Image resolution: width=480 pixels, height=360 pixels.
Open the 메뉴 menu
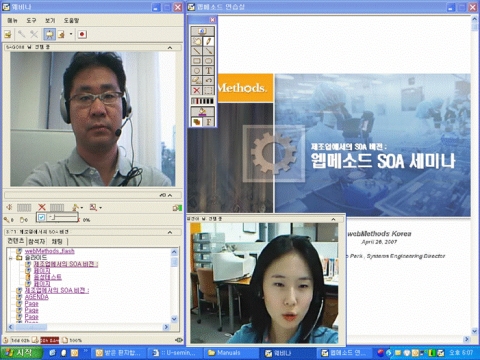click(x=12, y=20)
